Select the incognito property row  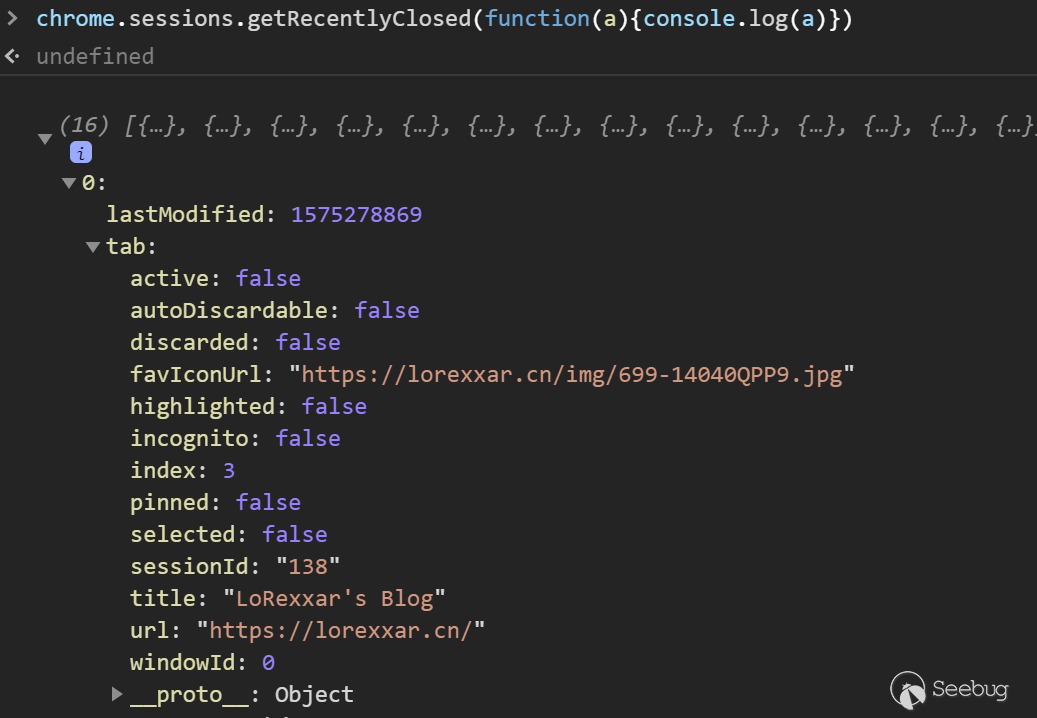click(x=235, y=438)
